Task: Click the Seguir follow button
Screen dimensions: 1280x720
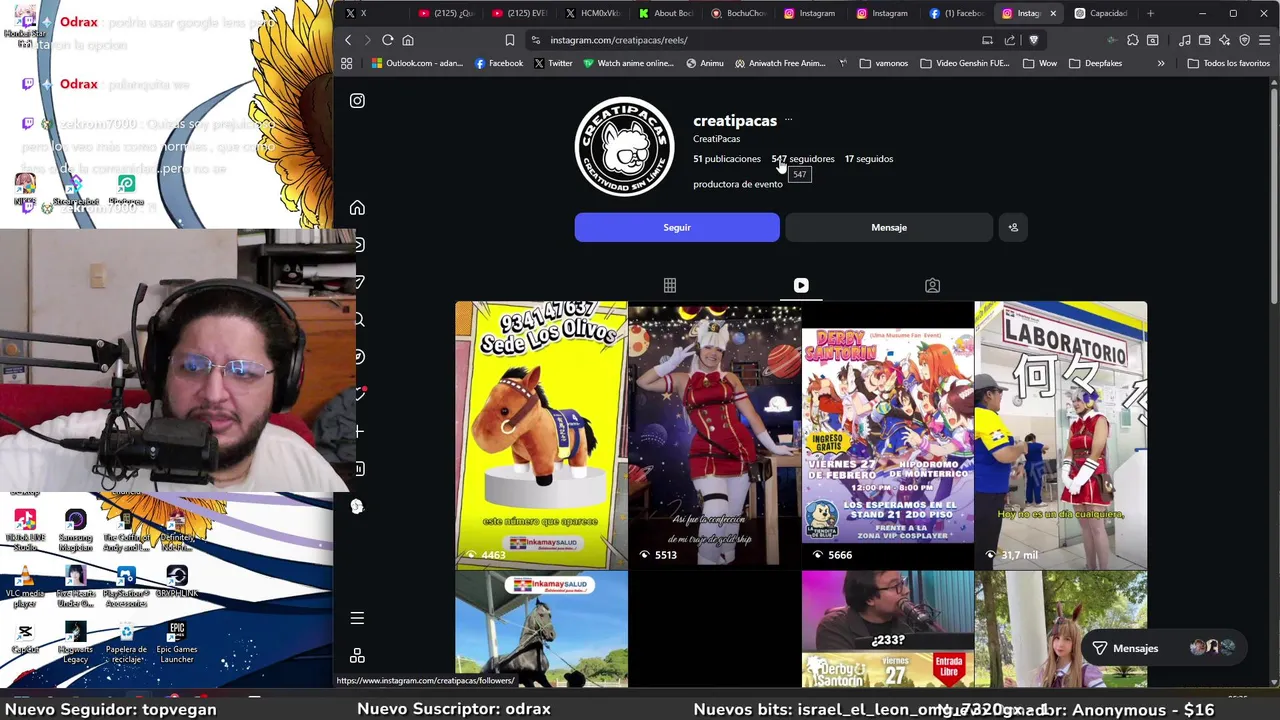Action: pos(677,227)
